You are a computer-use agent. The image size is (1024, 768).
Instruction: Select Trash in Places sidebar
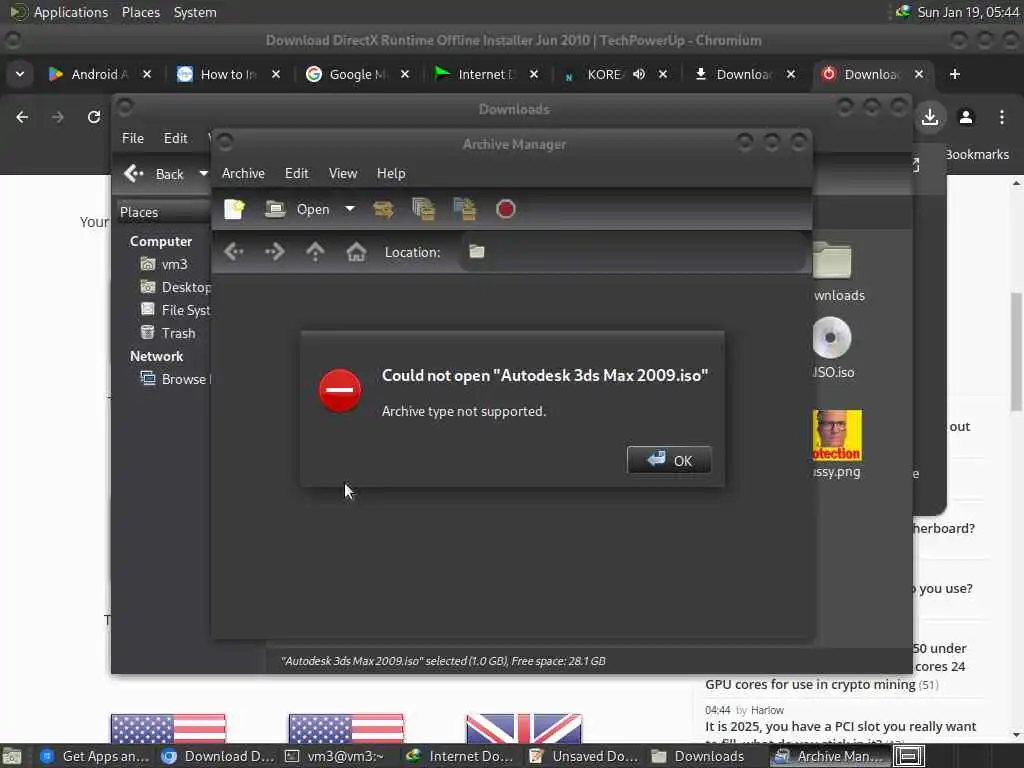tap(168, 333)
